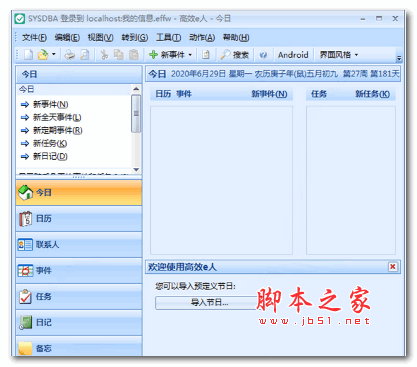Click the 联系人 contact card icon
Screen dimensions: 417x367
click(x=25, y=245)
